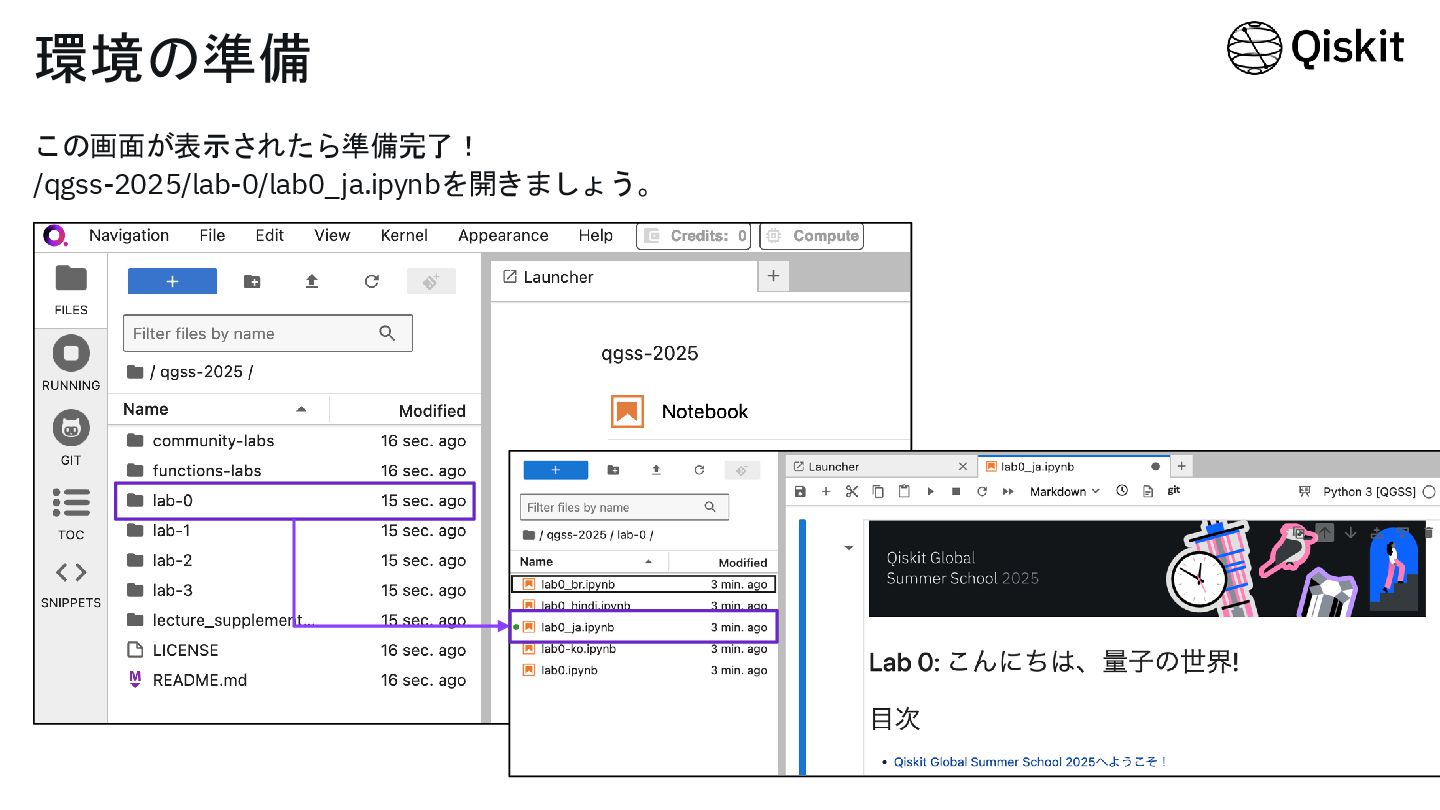The height and width of the screenshot is (810, 1440).
Task: Open the Appearance menu
Action: [x=503, y=236]
